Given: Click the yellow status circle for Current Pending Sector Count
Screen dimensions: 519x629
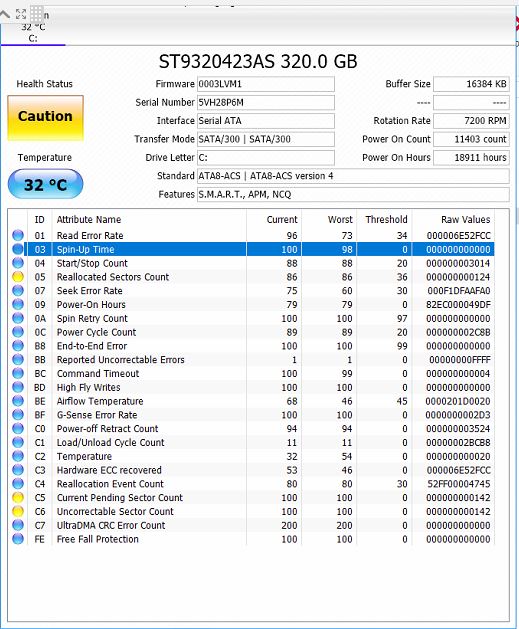Looking at the screenshot, I should coord(18,497).
